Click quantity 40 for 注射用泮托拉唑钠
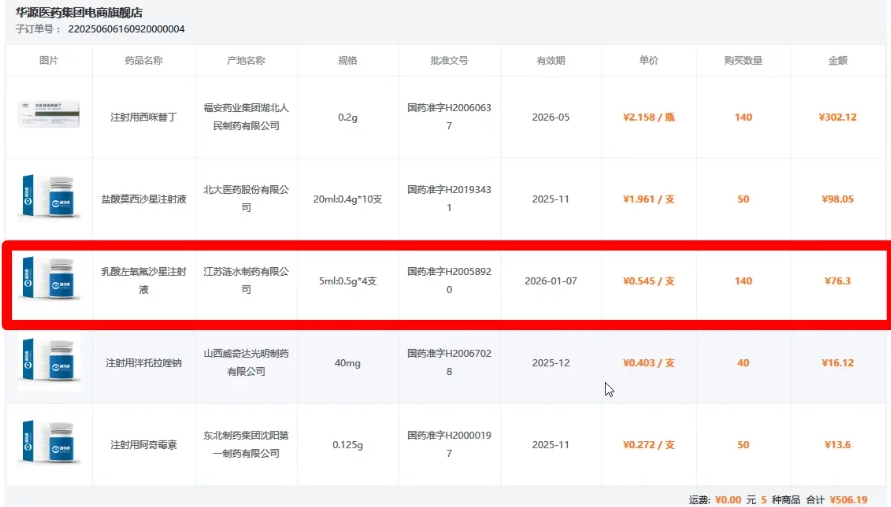The image size is (891, 507). [x=743, y=363]
